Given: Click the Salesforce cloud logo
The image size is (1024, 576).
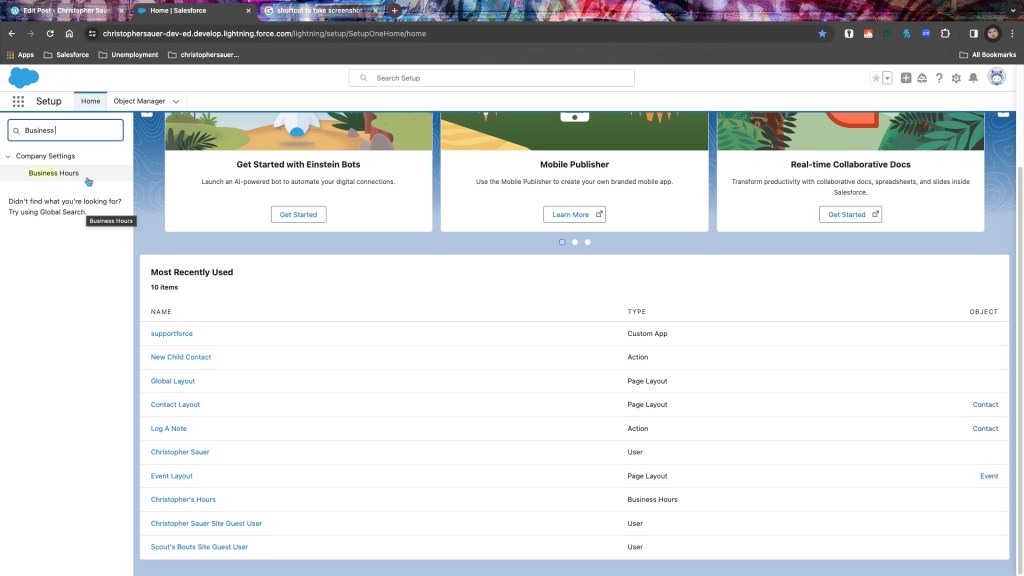Looking at the screenshot, I should click(23, 78).
